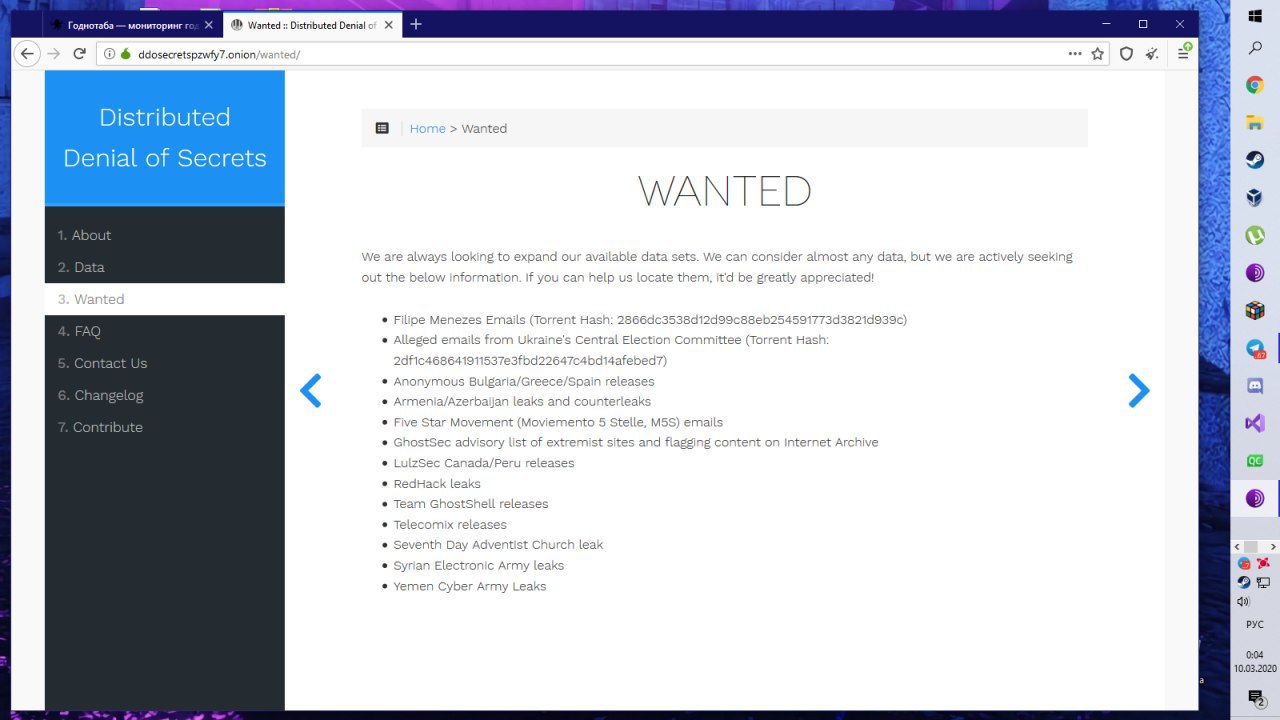Open the Contribute sidebar item
The width and height of the screenshot is (1280, 720).
(165, 427)
